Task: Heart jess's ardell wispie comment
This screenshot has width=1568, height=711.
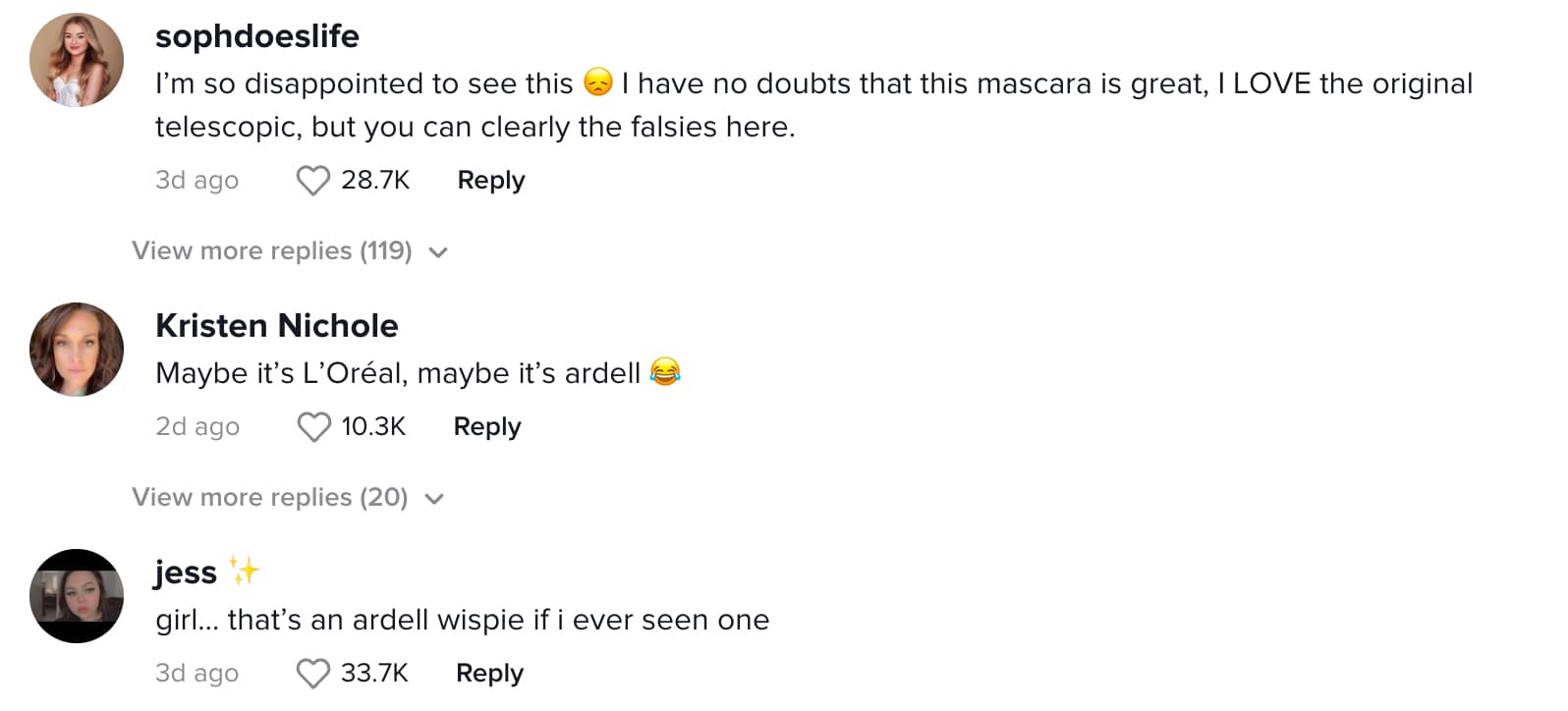Action: point(313,674)
